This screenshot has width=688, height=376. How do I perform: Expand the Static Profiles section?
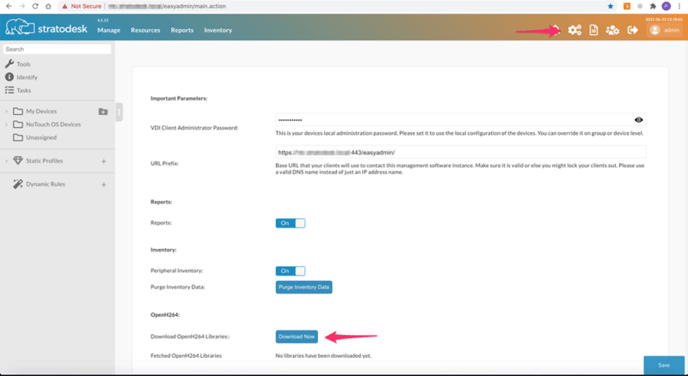tap(6, 161)
